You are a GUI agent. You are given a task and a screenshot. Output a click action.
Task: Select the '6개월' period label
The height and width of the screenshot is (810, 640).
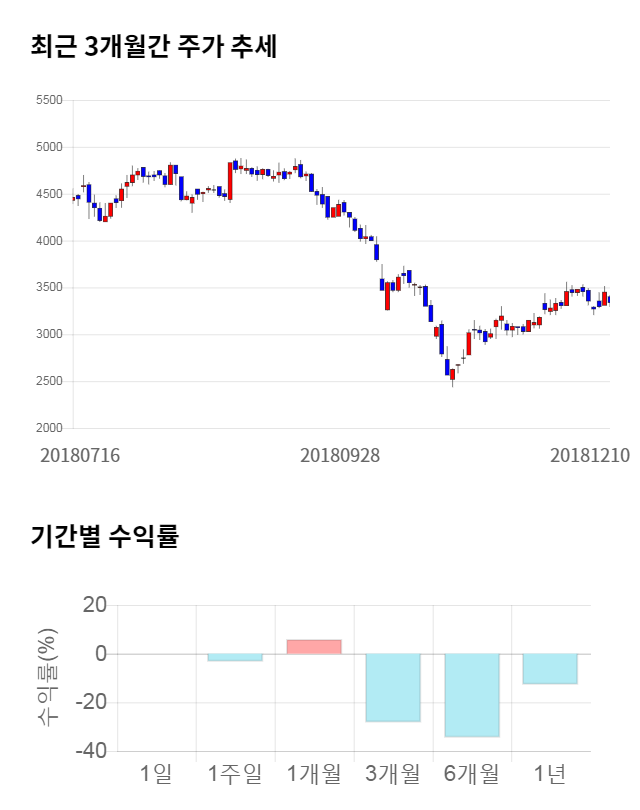[472, 773]
